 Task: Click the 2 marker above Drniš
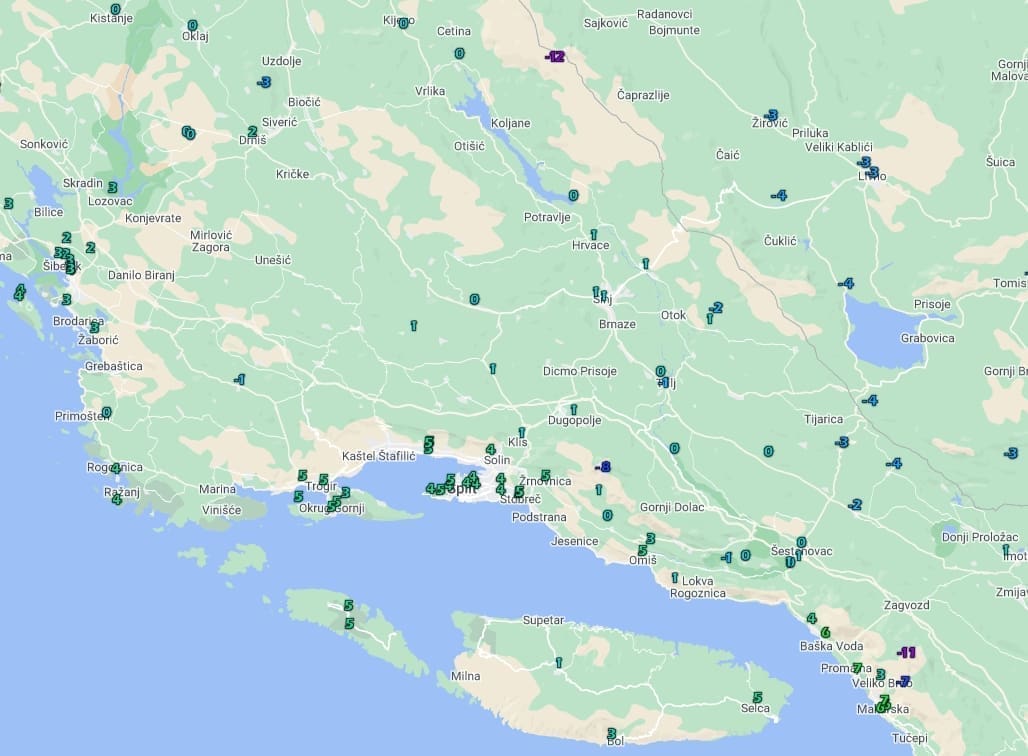click(252, 131)
